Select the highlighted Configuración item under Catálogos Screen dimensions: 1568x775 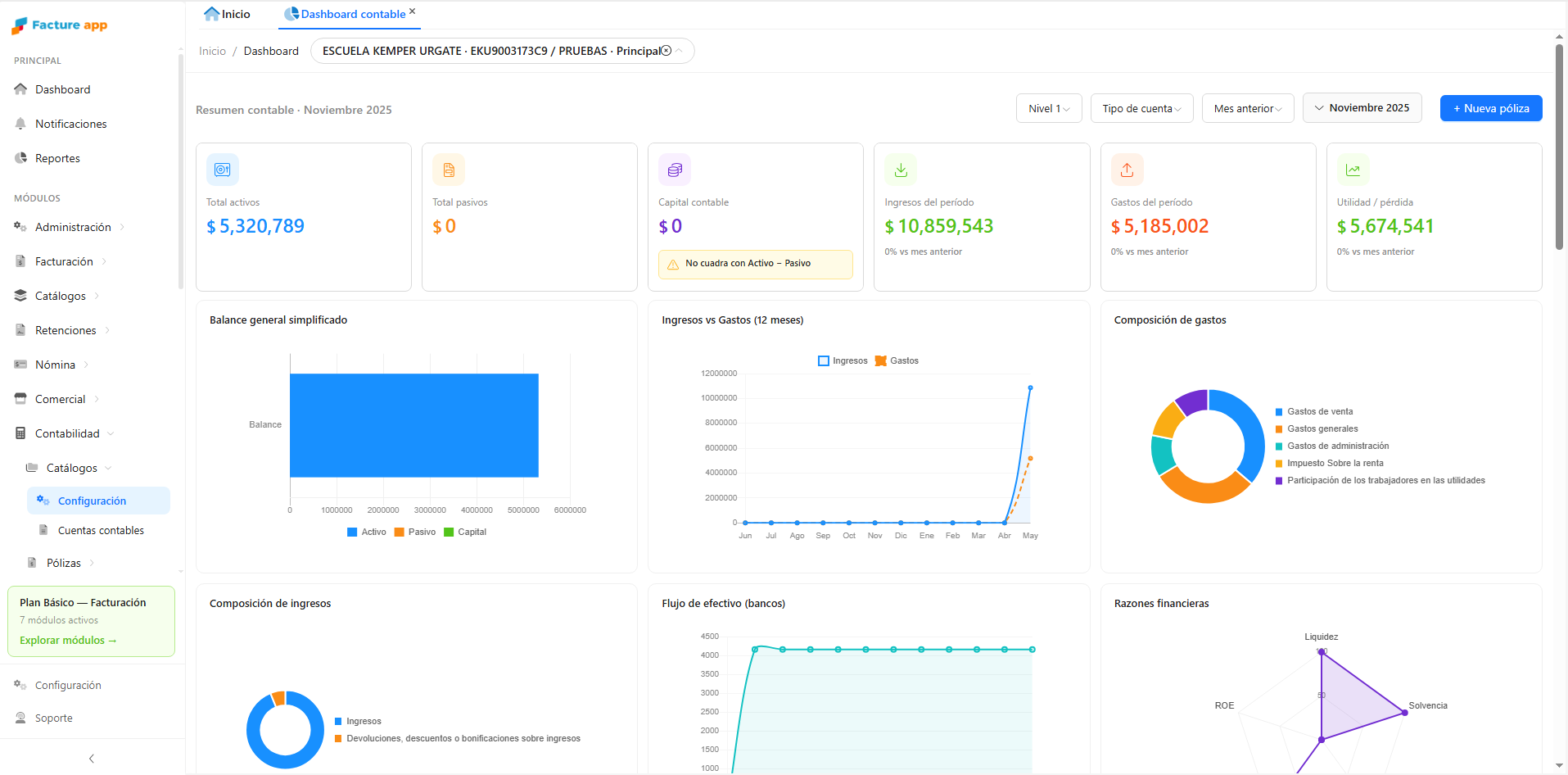tap(98, 501)
